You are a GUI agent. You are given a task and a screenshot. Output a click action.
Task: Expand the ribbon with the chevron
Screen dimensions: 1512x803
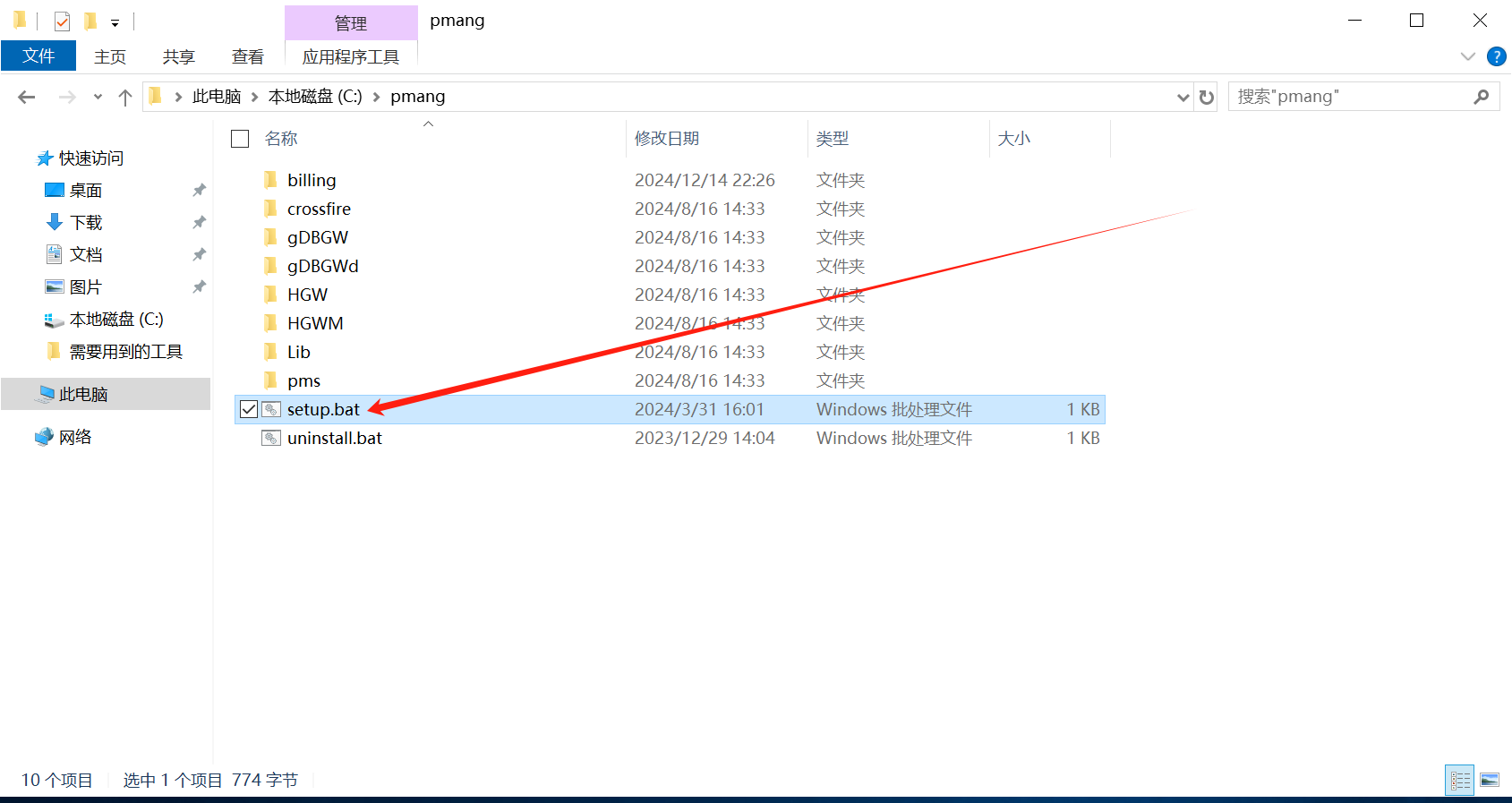pyautogui.click(x=1467, y=56)
